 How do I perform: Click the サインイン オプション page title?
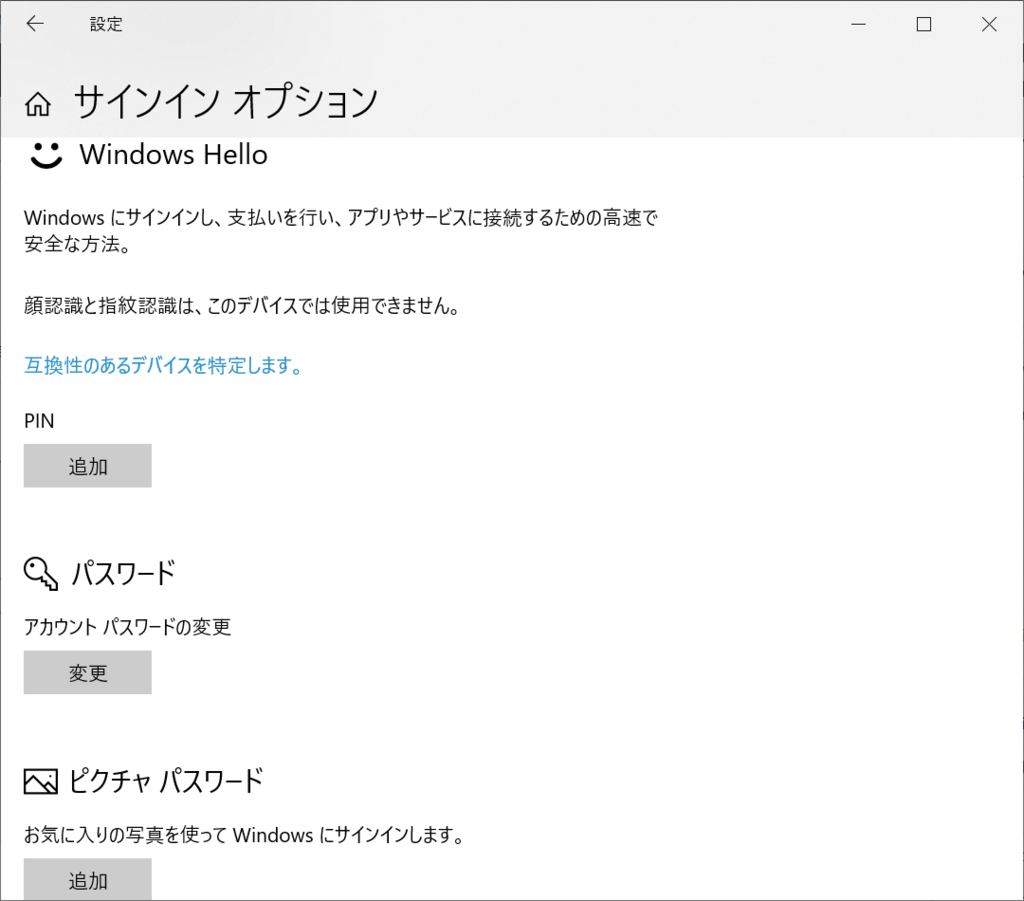(x=226, y=103)
